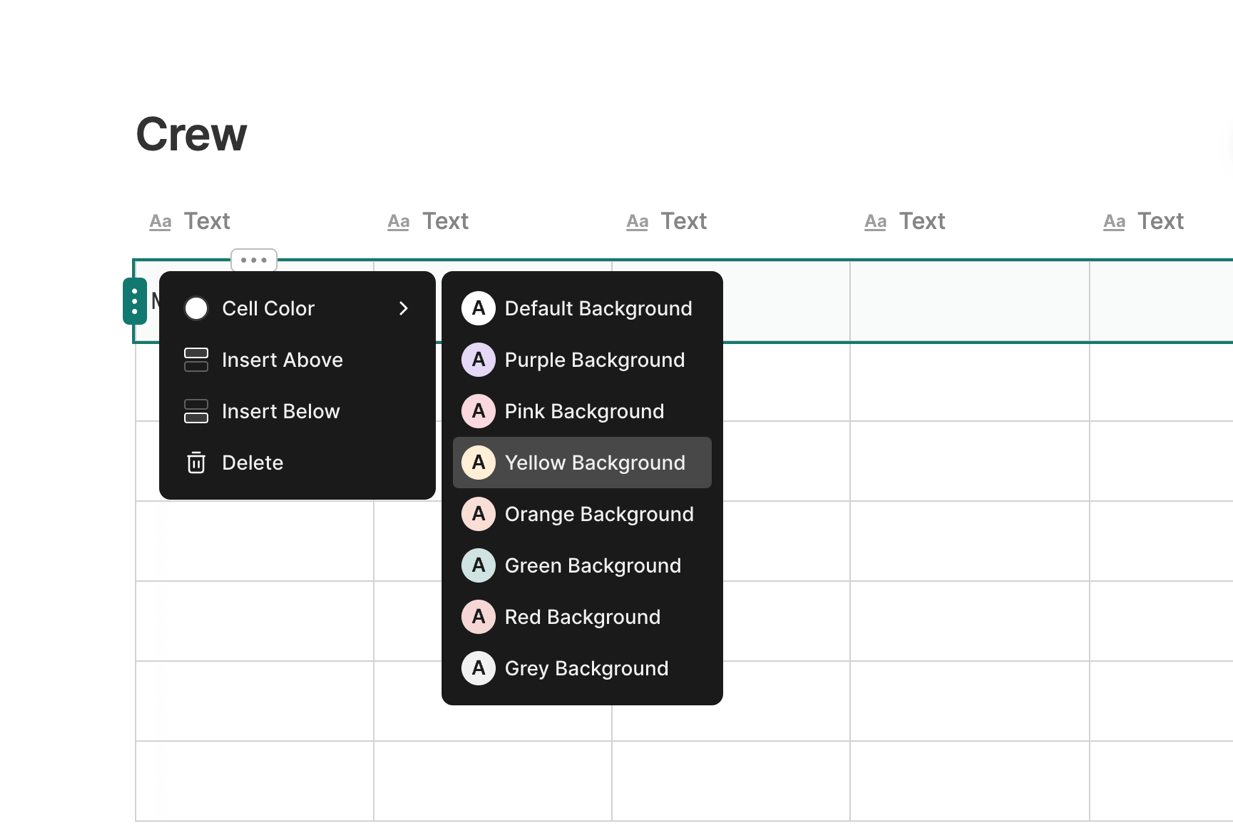
Task: Click the Delete trash can icon
Action: pyautogui.click(x=196, y=463)
